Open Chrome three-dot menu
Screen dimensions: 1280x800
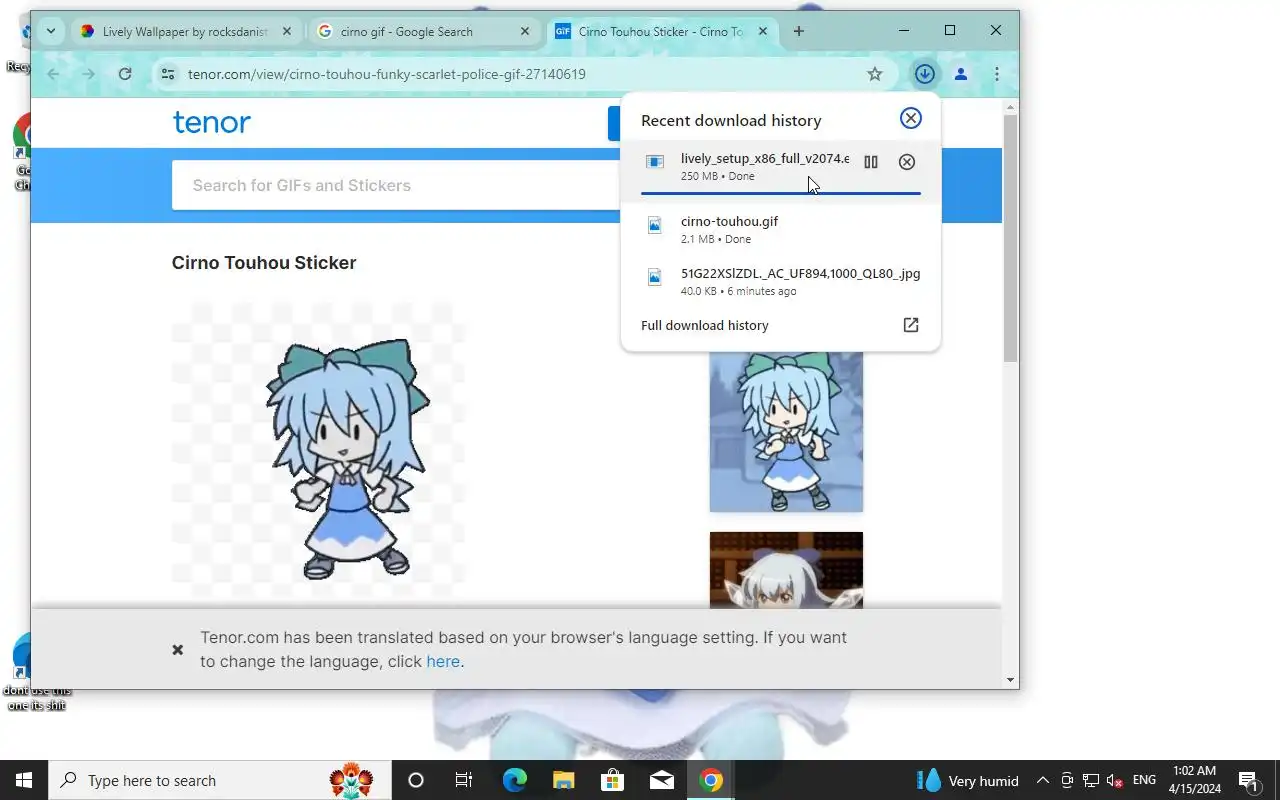click(996, 74)
